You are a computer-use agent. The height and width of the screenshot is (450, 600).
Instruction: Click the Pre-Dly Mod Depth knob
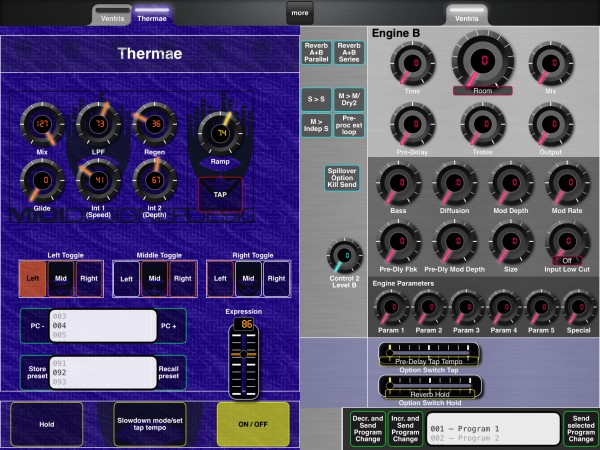455,242
